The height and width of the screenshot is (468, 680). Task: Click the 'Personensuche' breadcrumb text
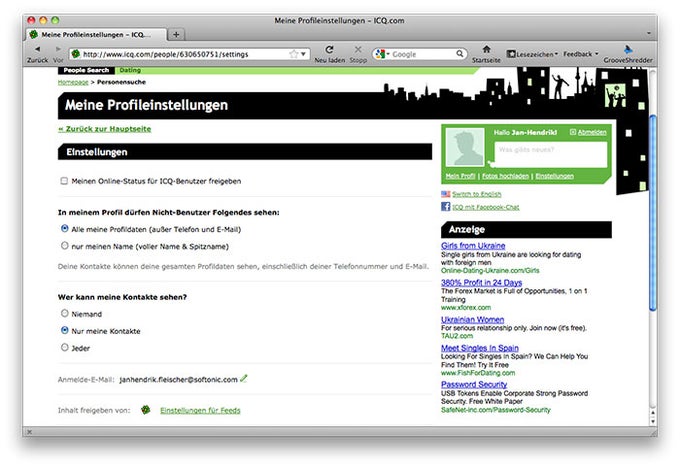point(121,82)
